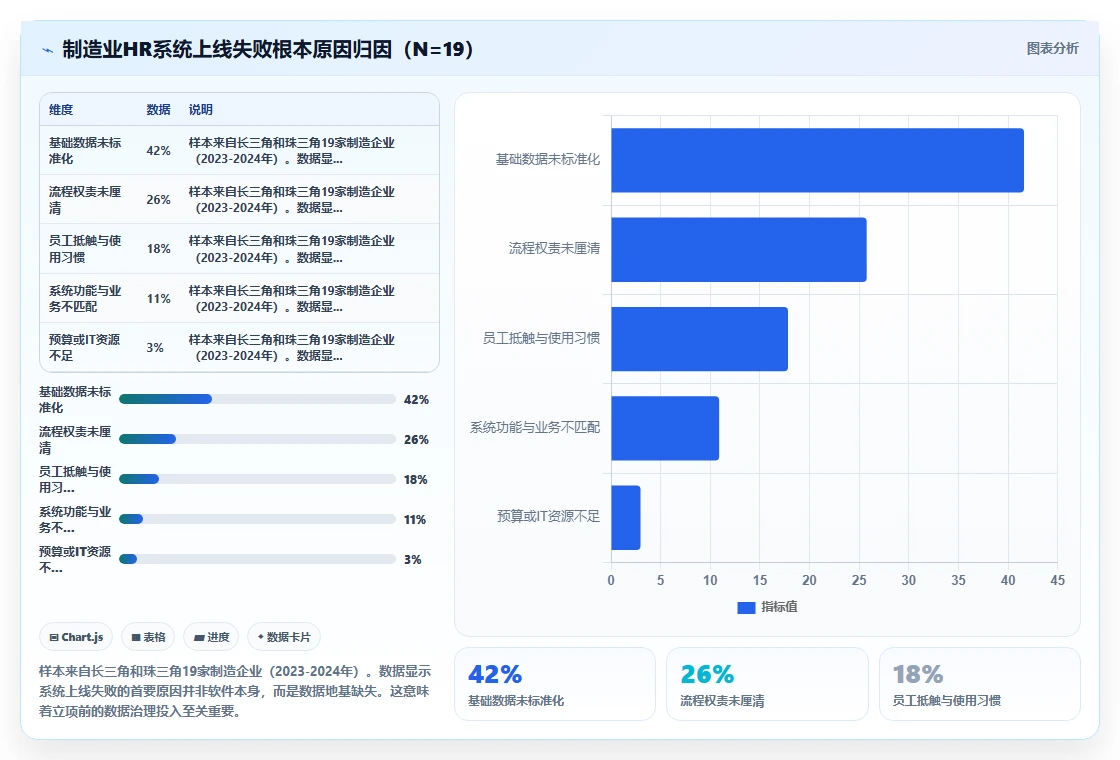The image size is (1120, 760).
Task: Open the 26% 流程权责未厘清 stat card
Action: (x=767, y=684)
